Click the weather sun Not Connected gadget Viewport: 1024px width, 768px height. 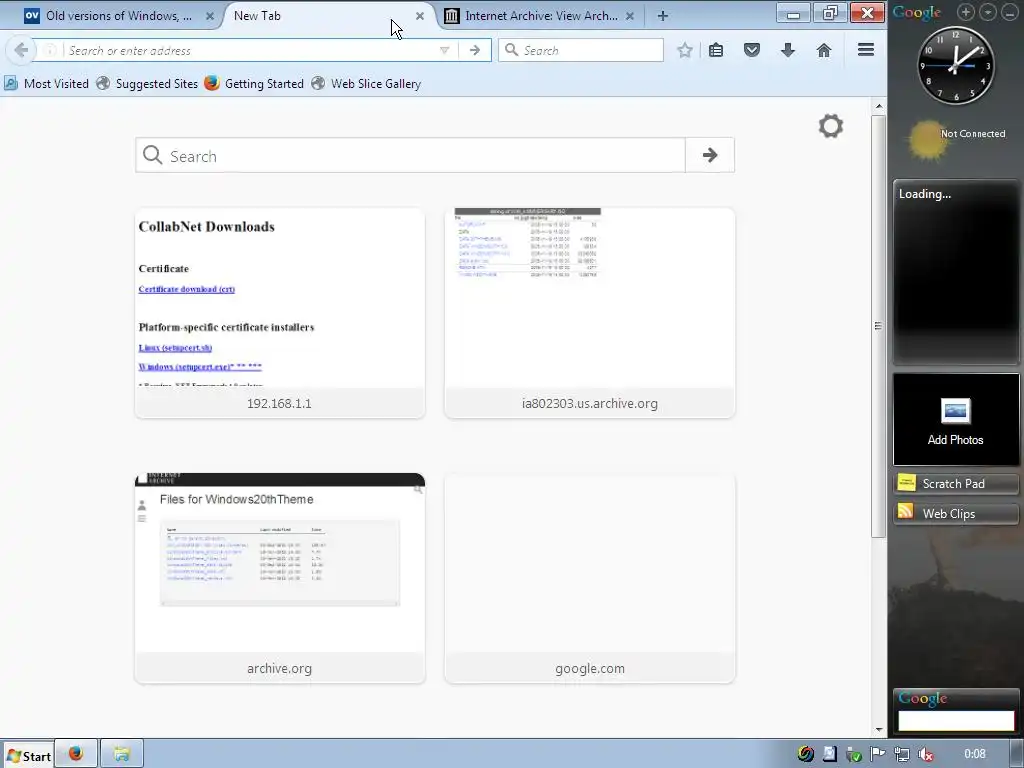coord(957,140)
